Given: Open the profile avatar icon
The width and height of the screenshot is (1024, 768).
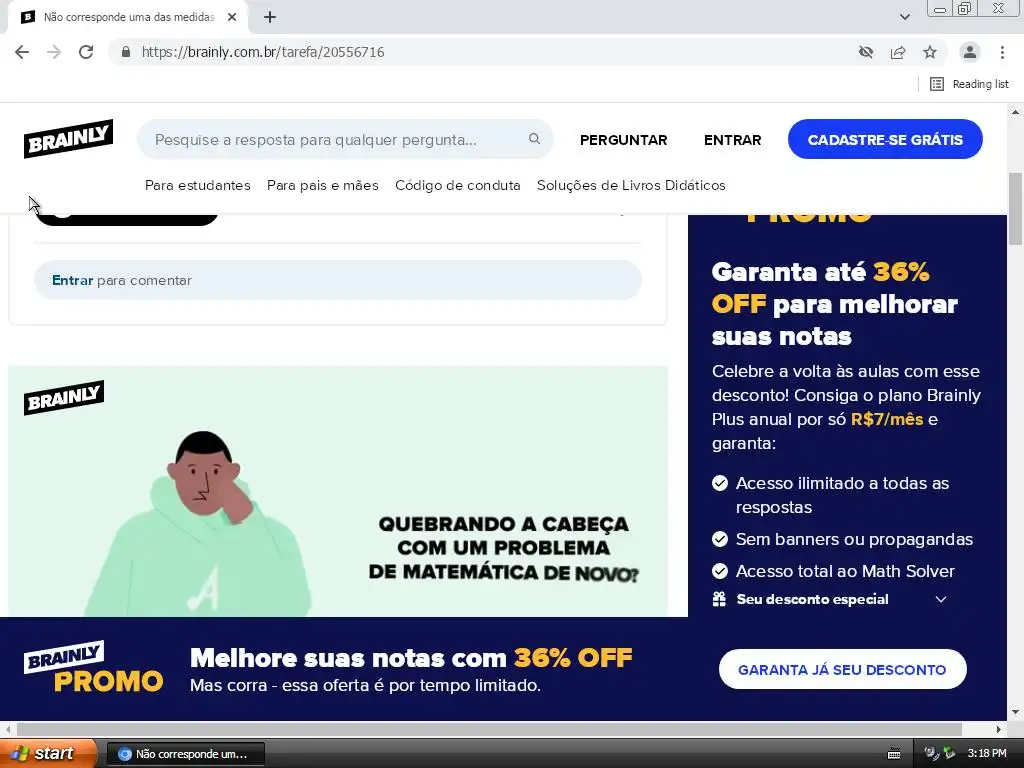Looking at the screenshot, I should click(970, 52).
